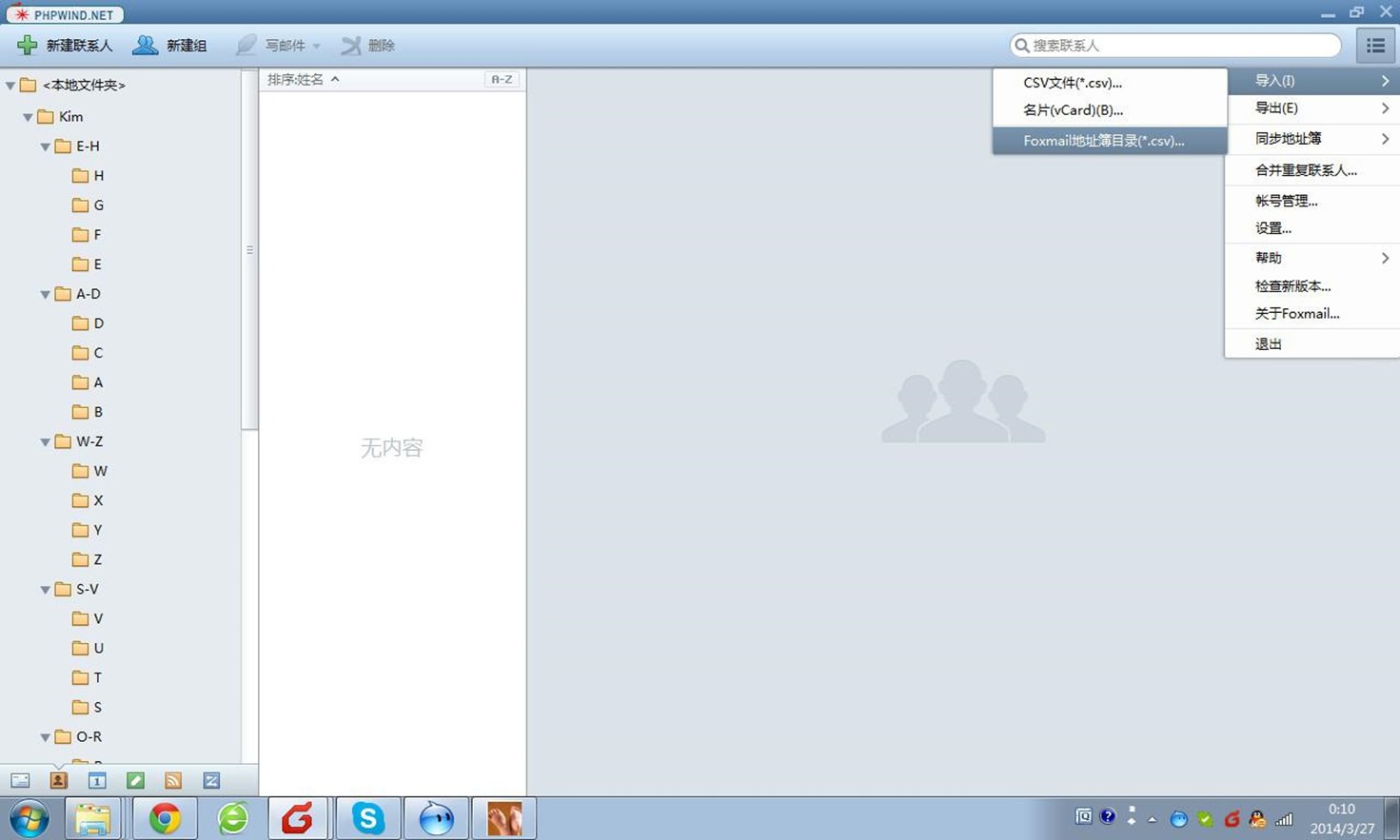
Task: Choose Foxmail地址簿目录(*.csv) import option
Action: click(1103, 141)
